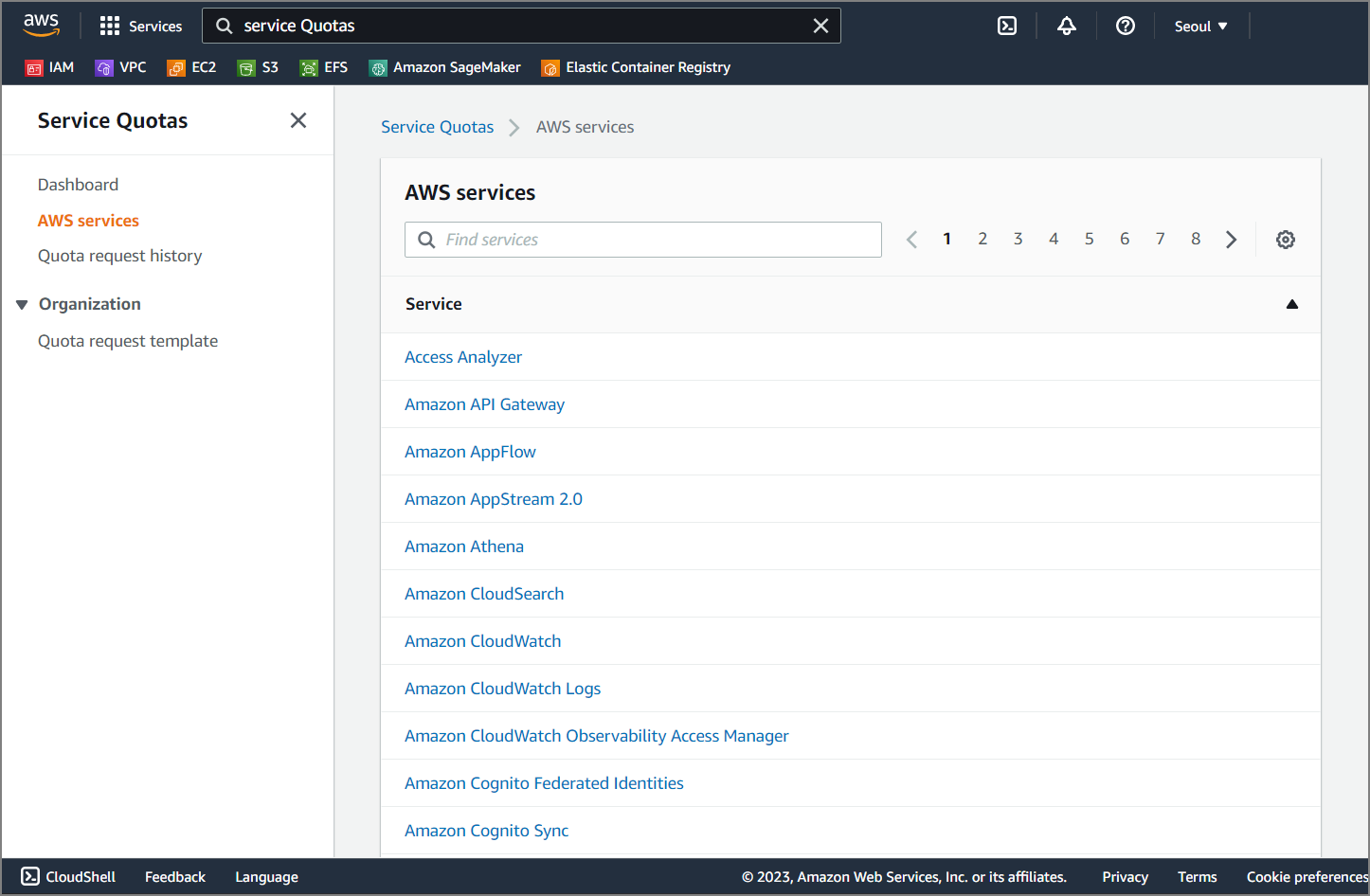
Task: Open Quota request history
Action: [119, 256]
